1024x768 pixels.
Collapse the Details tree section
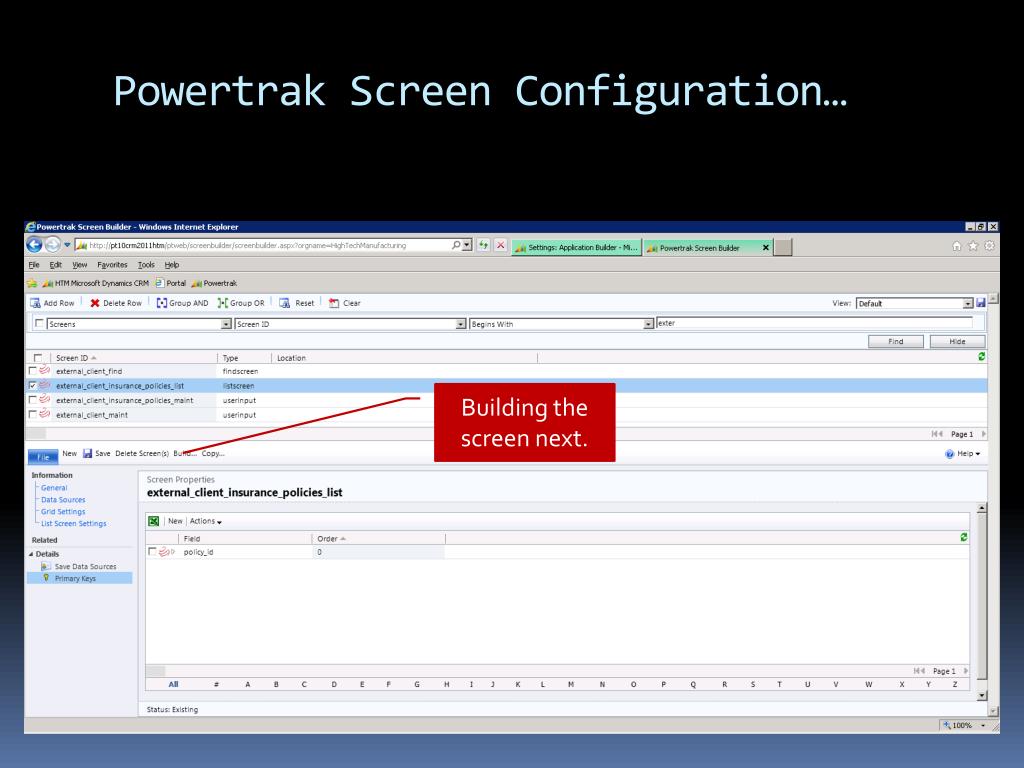(x=31, y=554)
